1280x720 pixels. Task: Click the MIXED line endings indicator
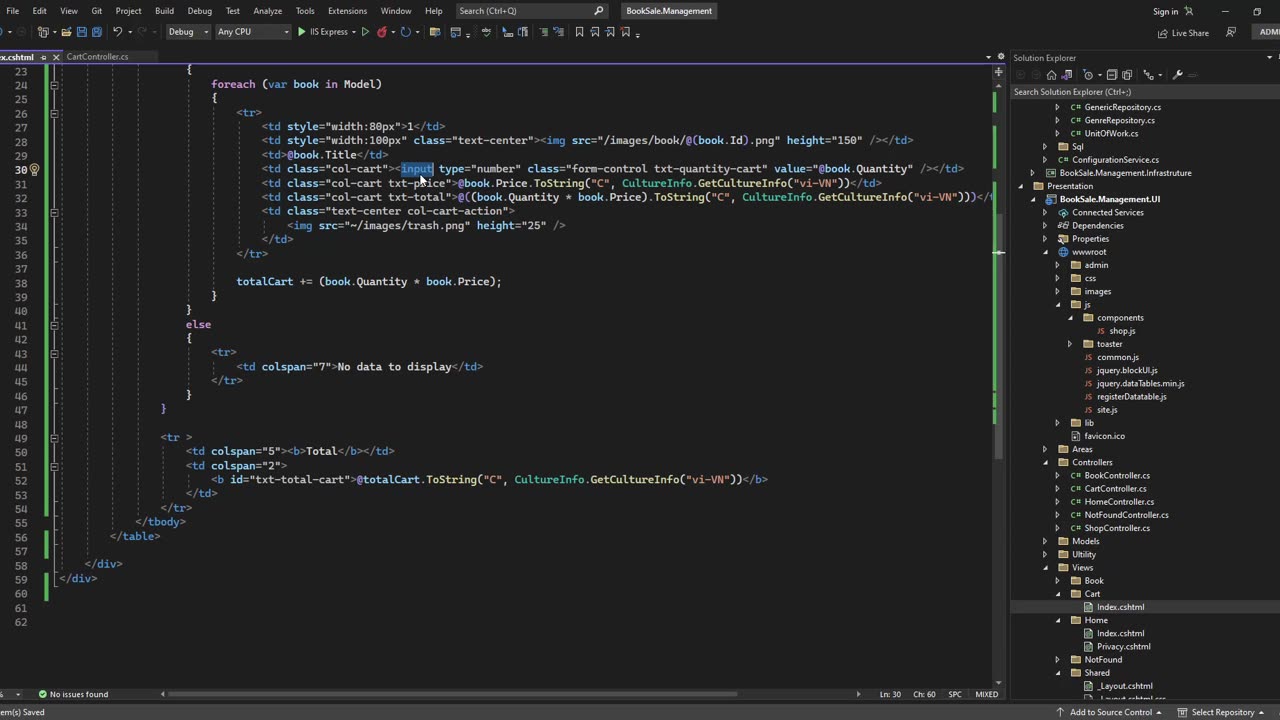(986, 694)
